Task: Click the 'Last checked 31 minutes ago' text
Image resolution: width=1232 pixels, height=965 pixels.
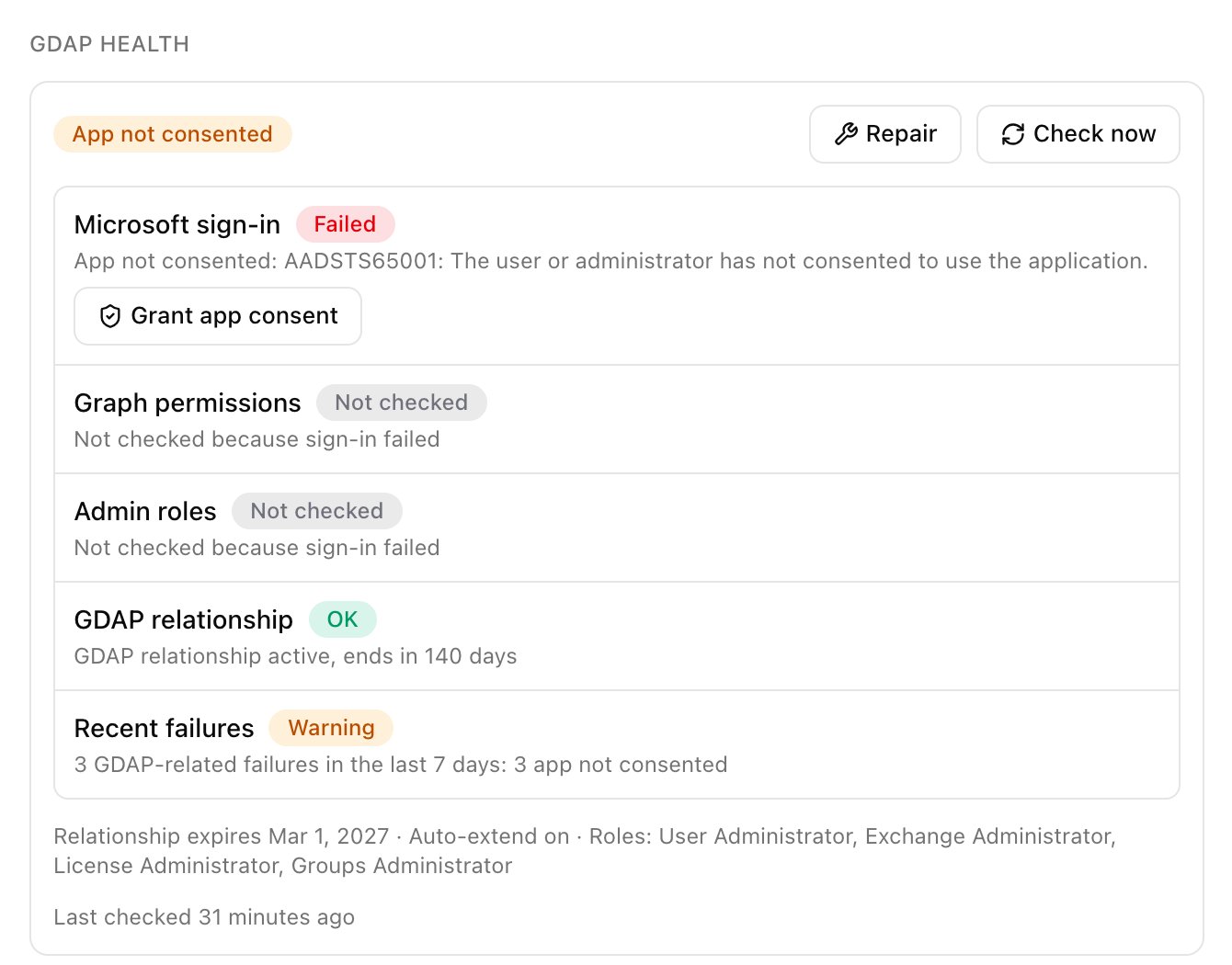Action: (x=204, y=917)
